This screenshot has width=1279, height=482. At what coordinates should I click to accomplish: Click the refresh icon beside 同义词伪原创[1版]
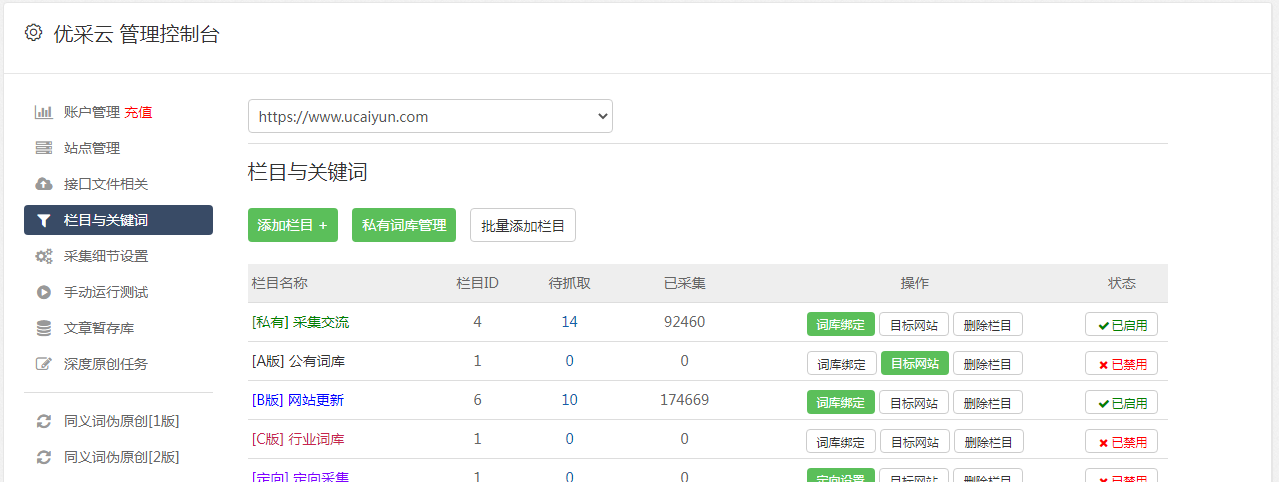[x=43, y=421]
